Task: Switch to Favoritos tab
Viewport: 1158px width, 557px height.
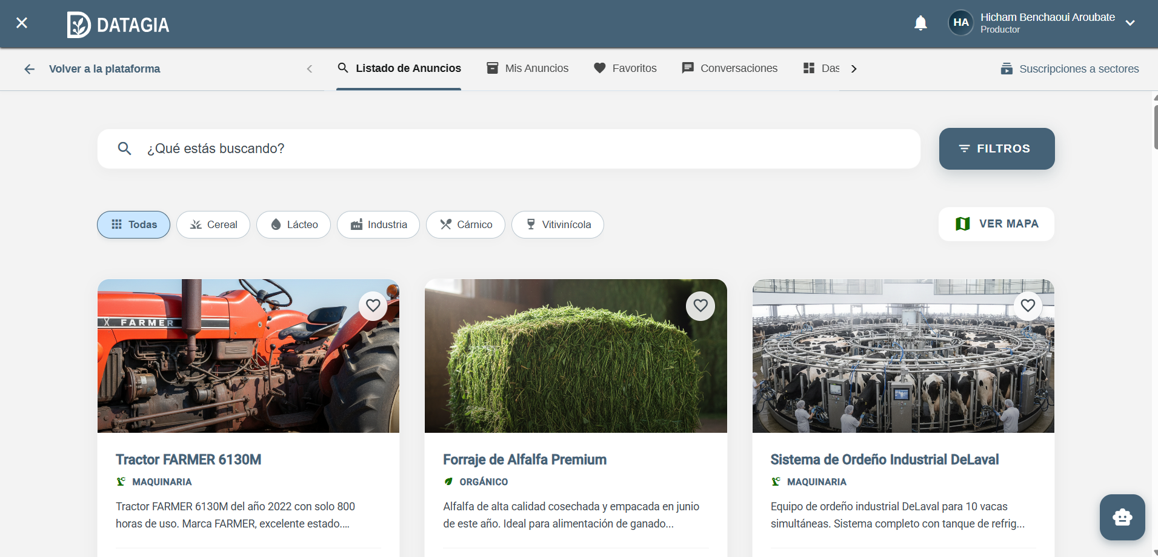Action: [x=625, y=68]
